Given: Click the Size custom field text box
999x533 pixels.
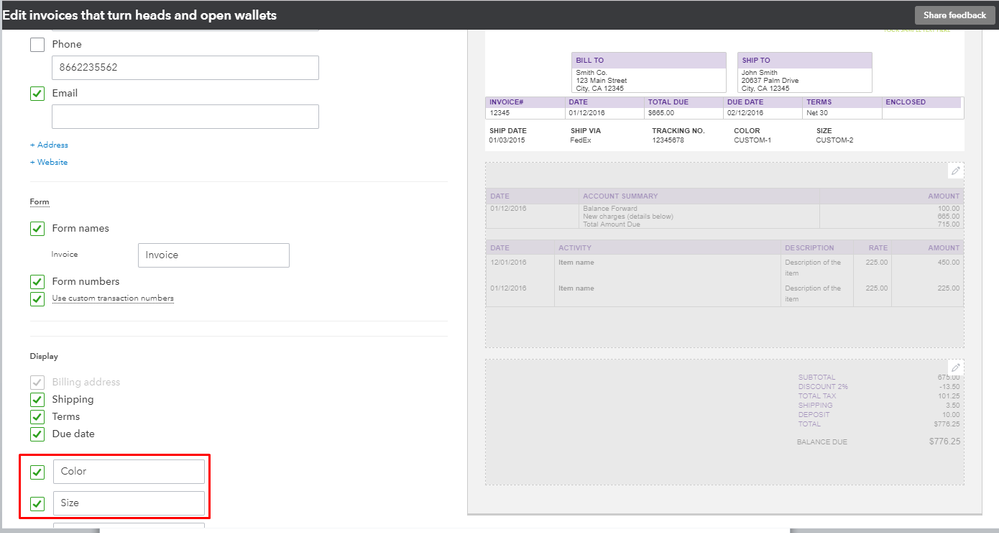Looking at the screenshot, I should tap(128, 503).
